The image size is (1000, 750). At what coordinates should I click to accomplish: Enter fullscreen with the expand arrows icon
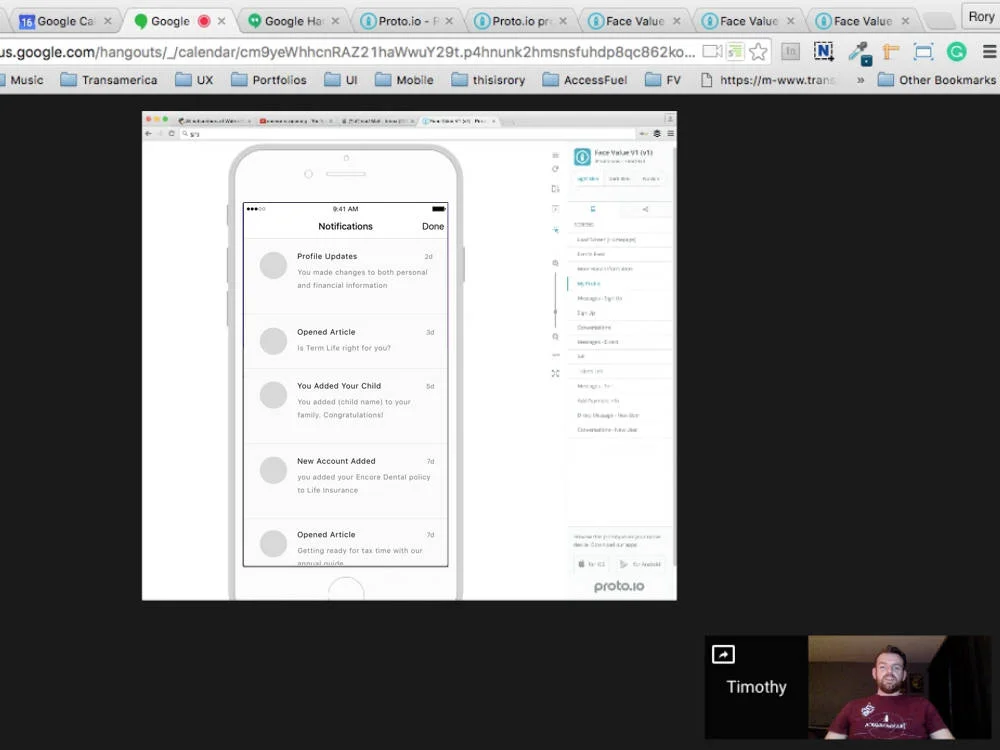[x=555, y=371]
